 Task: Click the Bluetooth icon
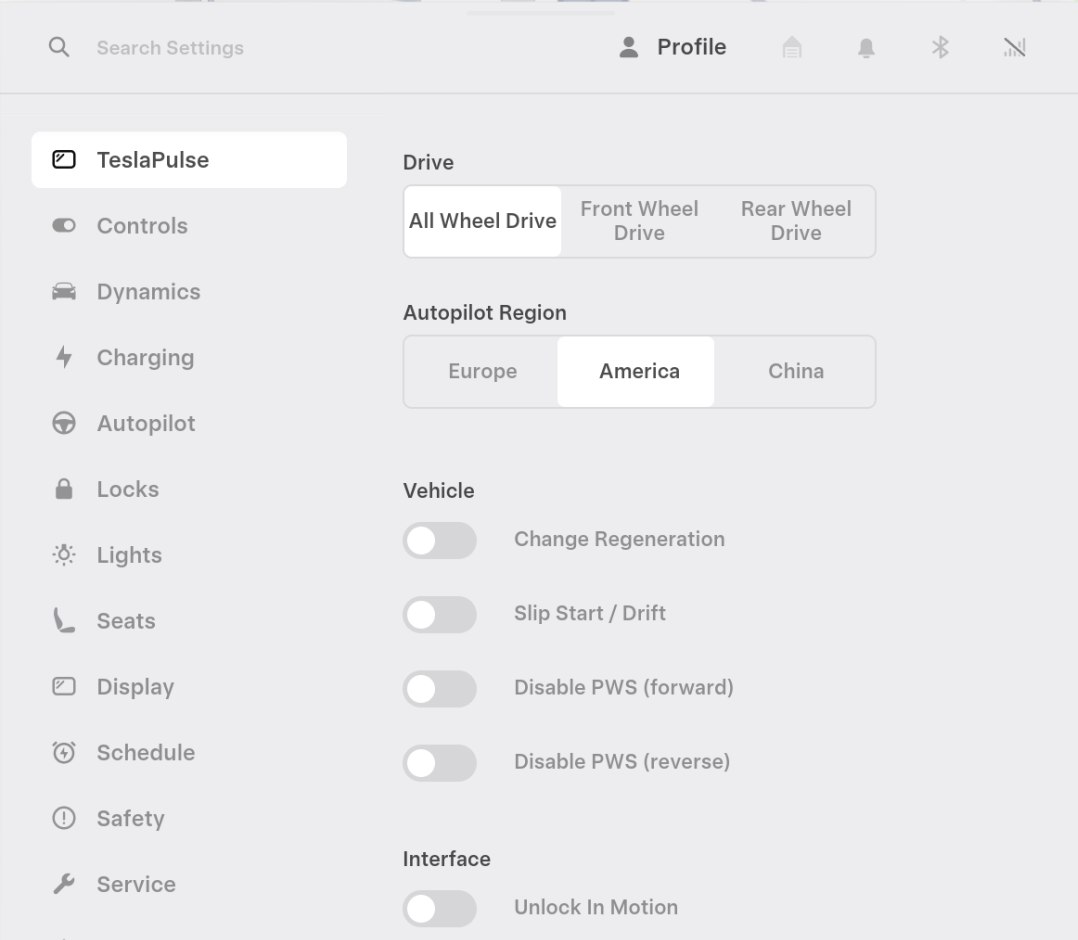point(940,47)
